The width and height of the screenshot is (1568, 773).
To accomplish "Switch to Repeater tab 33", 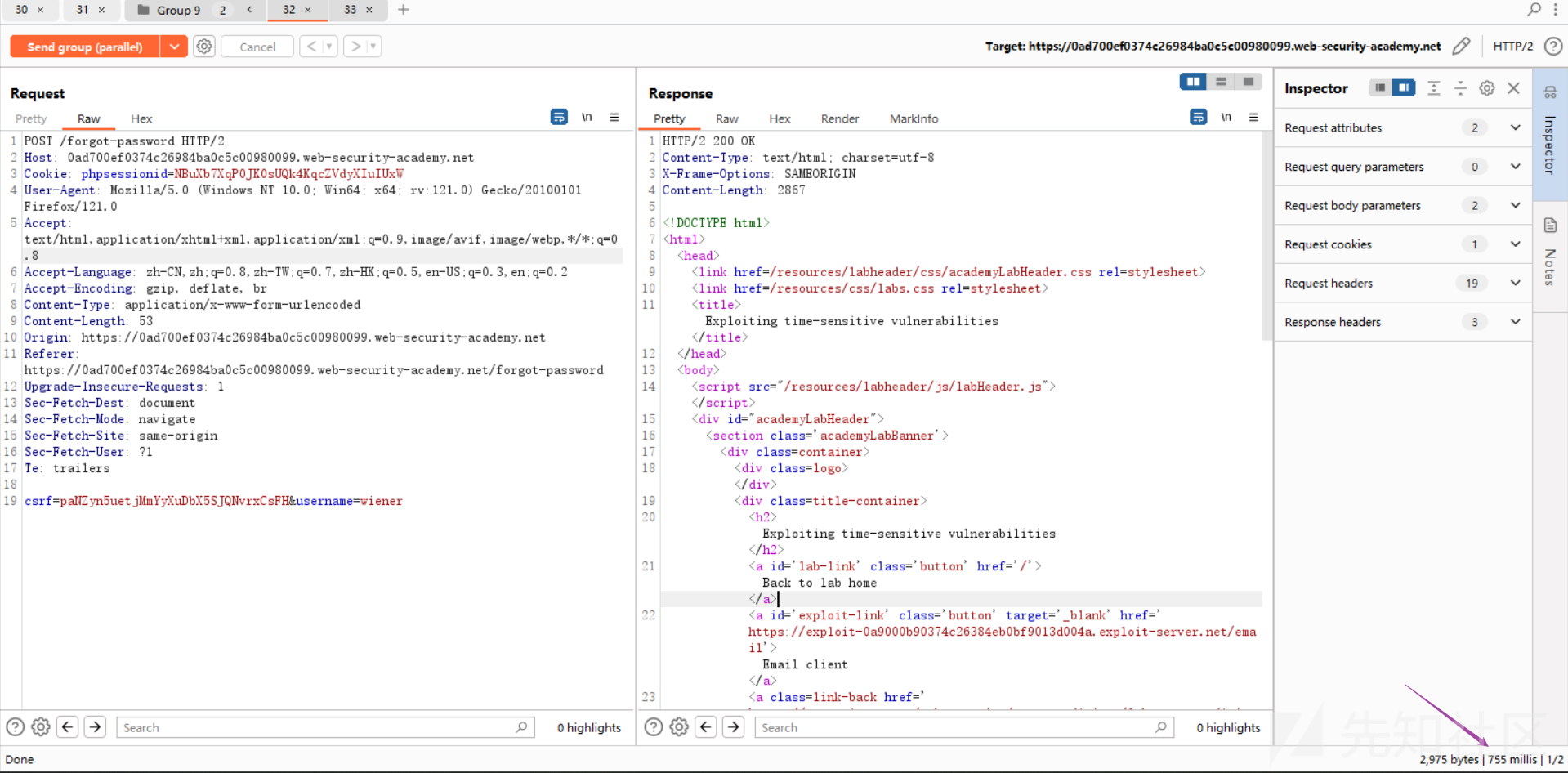I will pyautogui.click(x=350, y=10).
